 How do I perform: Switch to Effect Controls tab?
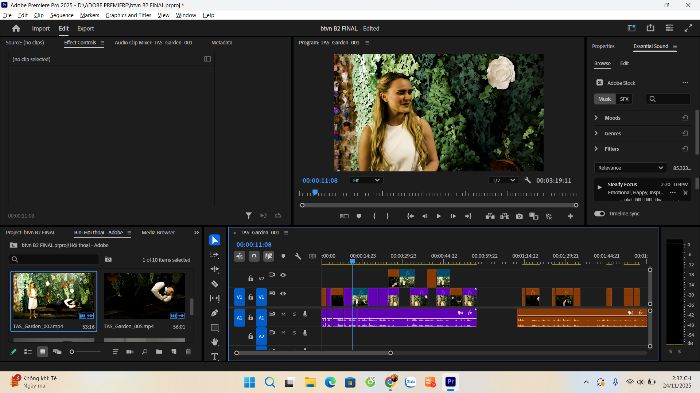coord(80,42)
